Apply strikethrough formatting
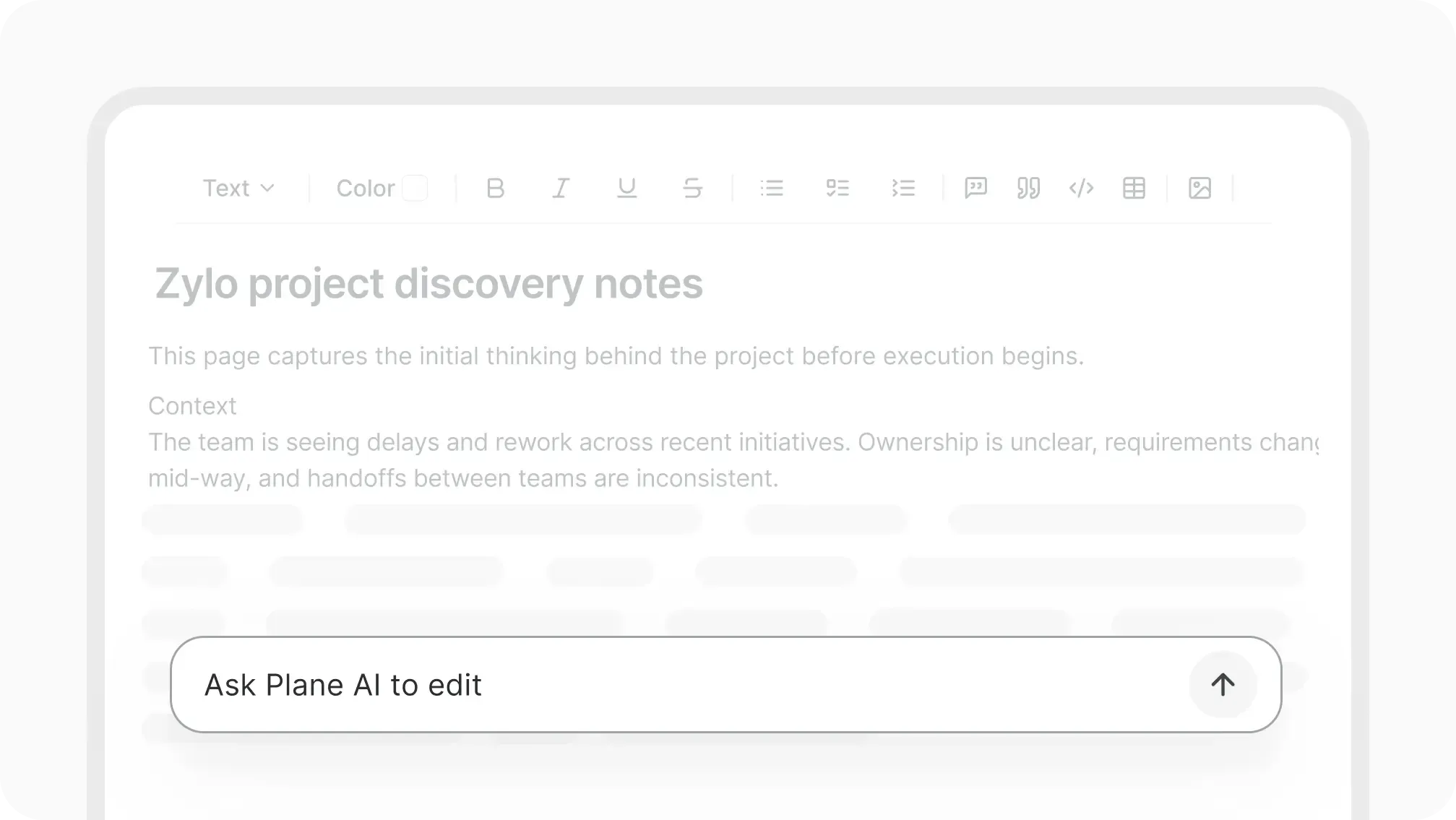Viewport: 1456px width, 820px height. coord(692,189)
